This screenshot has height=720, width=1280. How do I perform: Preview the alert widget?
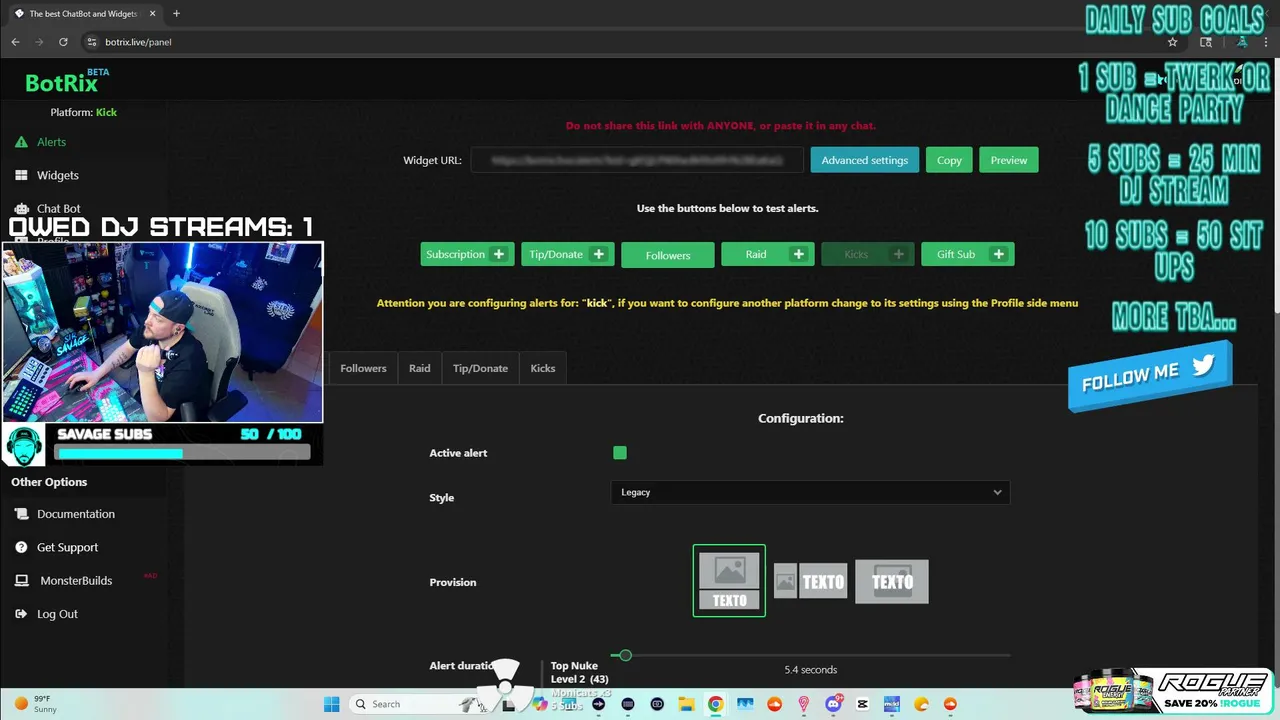tap(1009, 160)
